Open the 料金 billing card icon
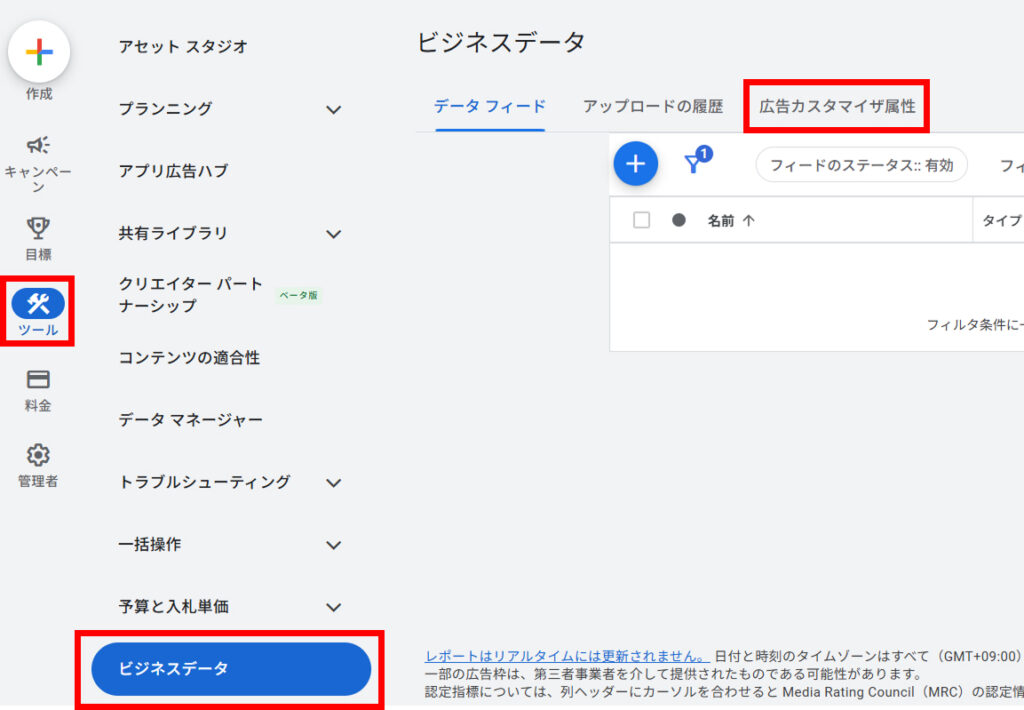Image resolution: width=1024 pixels, height=710 pixels. point(39,380)
